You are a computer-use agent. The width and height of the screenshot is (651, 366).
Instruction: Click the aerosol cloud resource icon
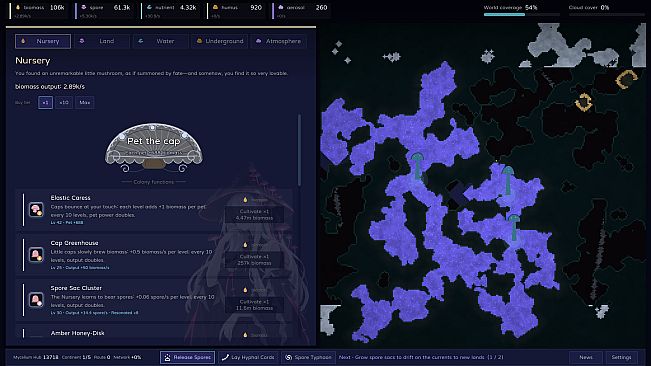281,7
